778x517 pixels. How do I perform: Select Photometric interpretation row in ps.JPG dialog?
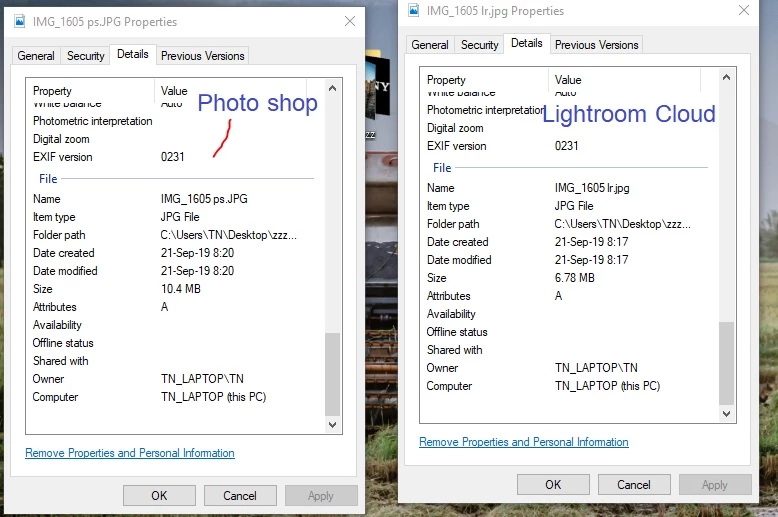[x=176, y=121]
